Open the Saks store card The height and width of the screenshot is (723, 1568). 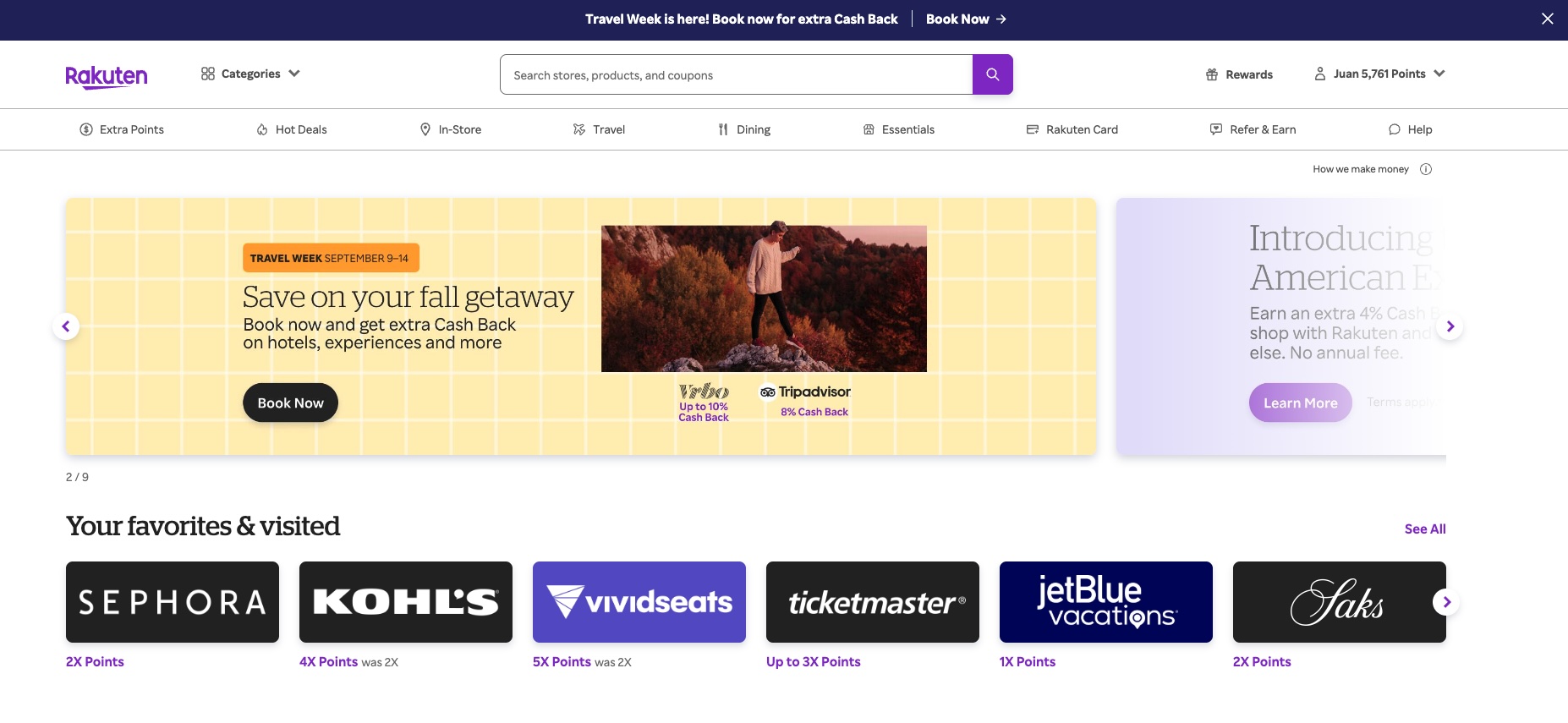pyautogui.click(x=1340, y=602)
